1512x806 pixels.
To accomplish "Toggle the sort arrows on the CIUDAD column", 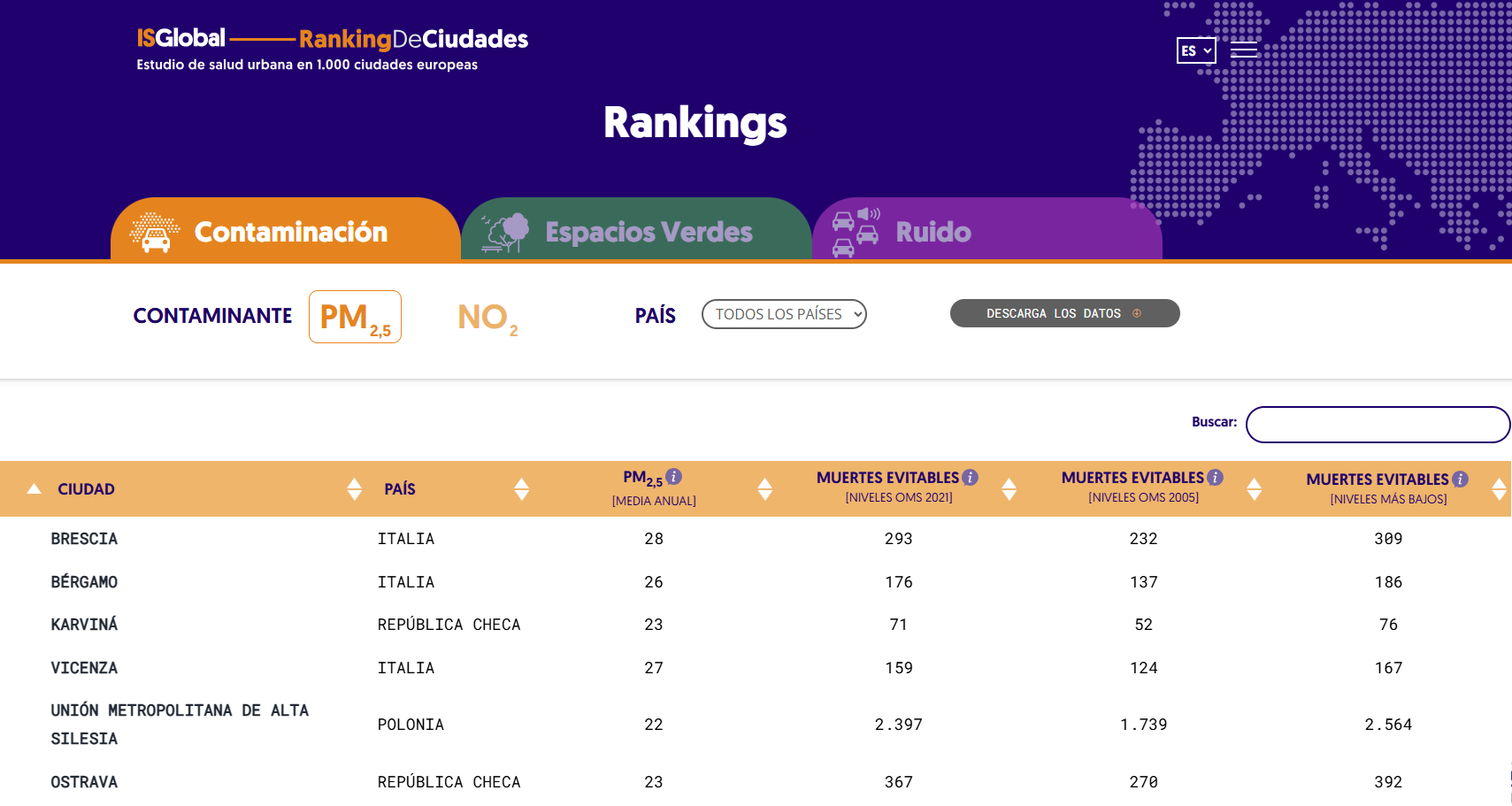I will click(353, 487).
